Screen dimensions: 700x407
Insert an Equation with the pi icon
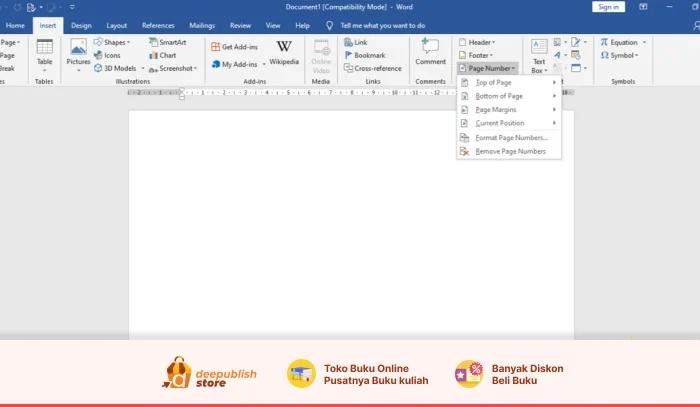(619, 42)
